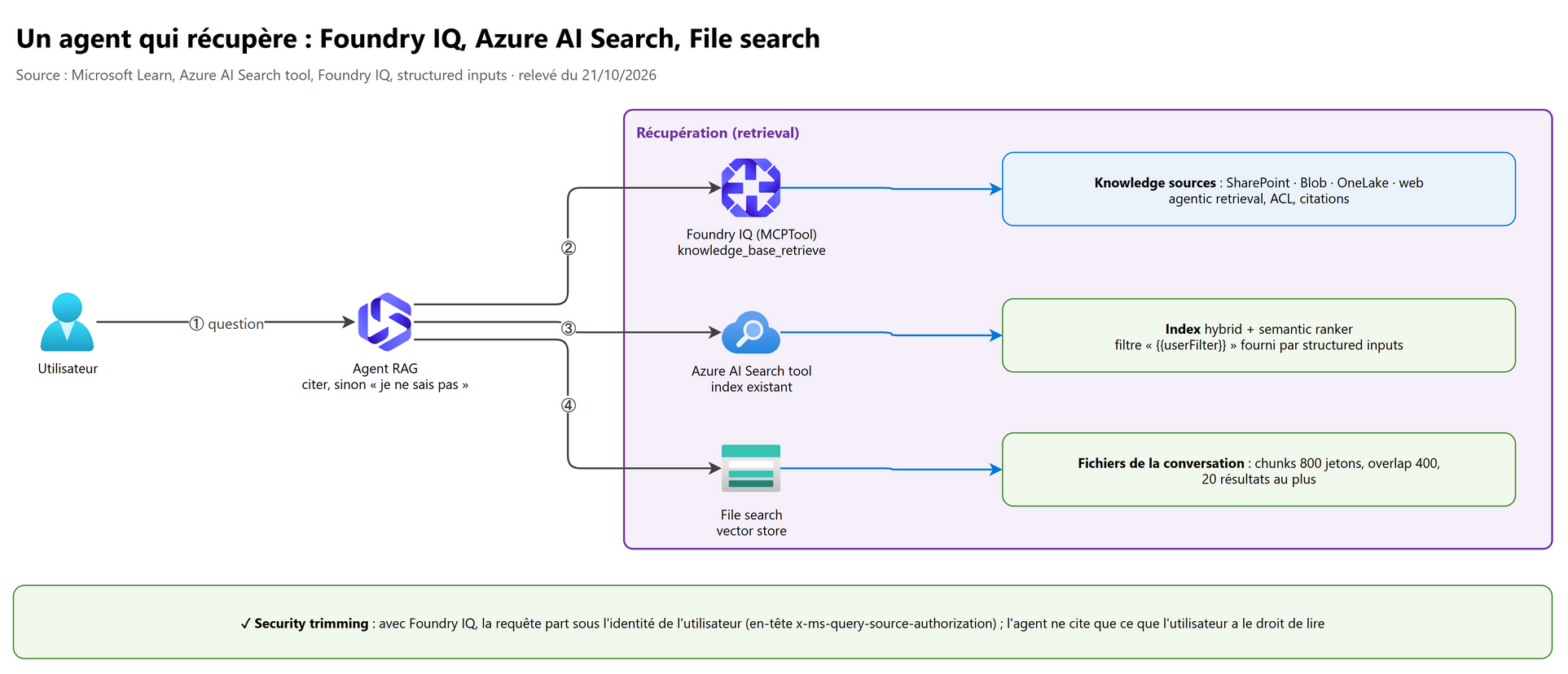The image size is (1568, 674).
Task: Click the "Récupération (retrieval)" group label
Action: (x=718, y=133)
